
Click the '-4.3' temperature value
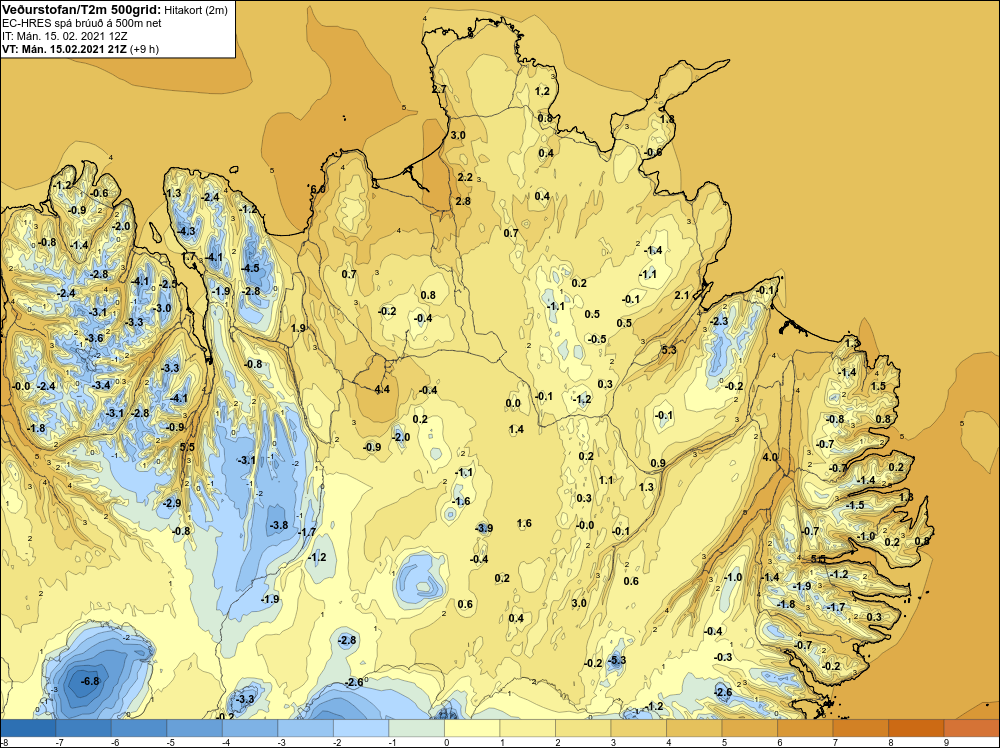coord(186,231)
